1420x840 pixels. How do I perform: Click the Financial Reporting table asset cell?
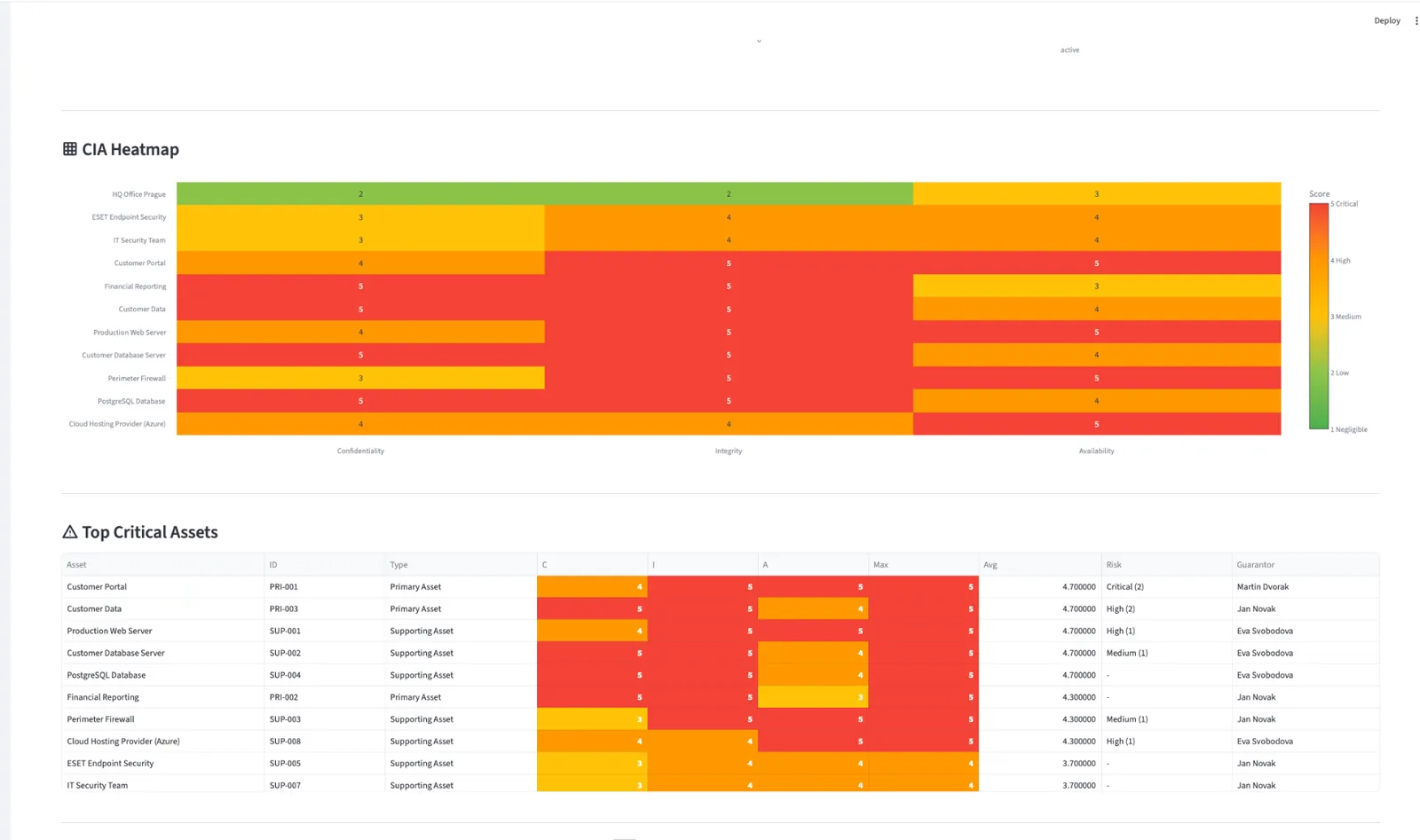[163, 697]
